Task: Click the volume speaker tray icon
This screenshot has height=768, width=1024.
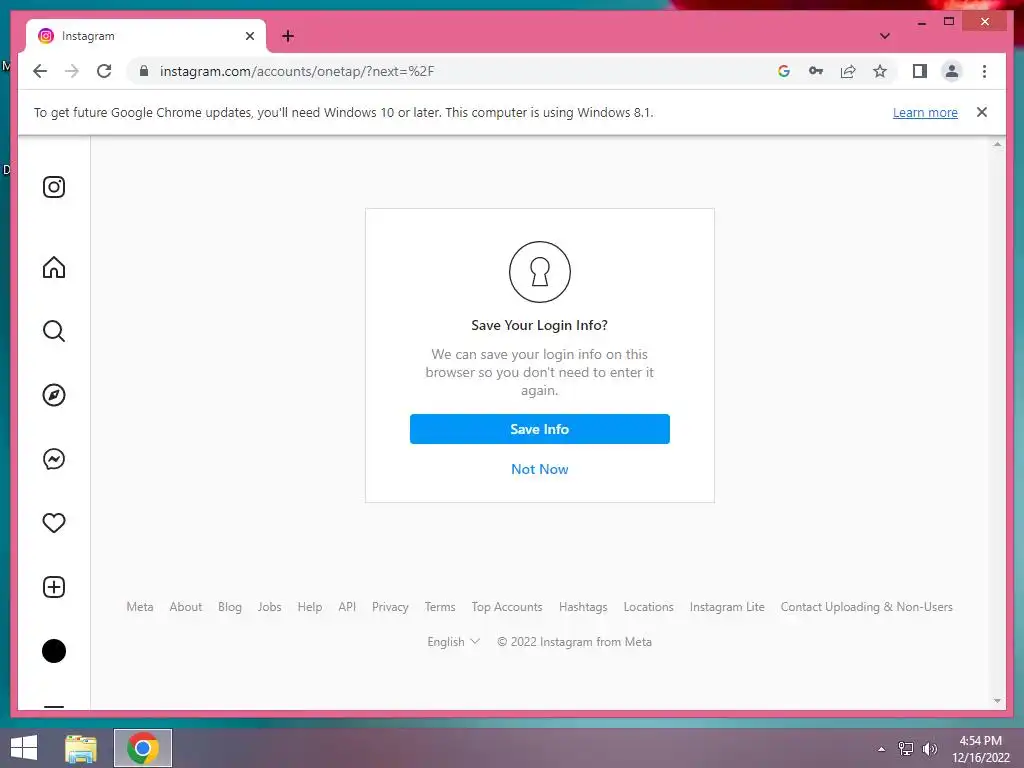Action: (x=929, y=749)
